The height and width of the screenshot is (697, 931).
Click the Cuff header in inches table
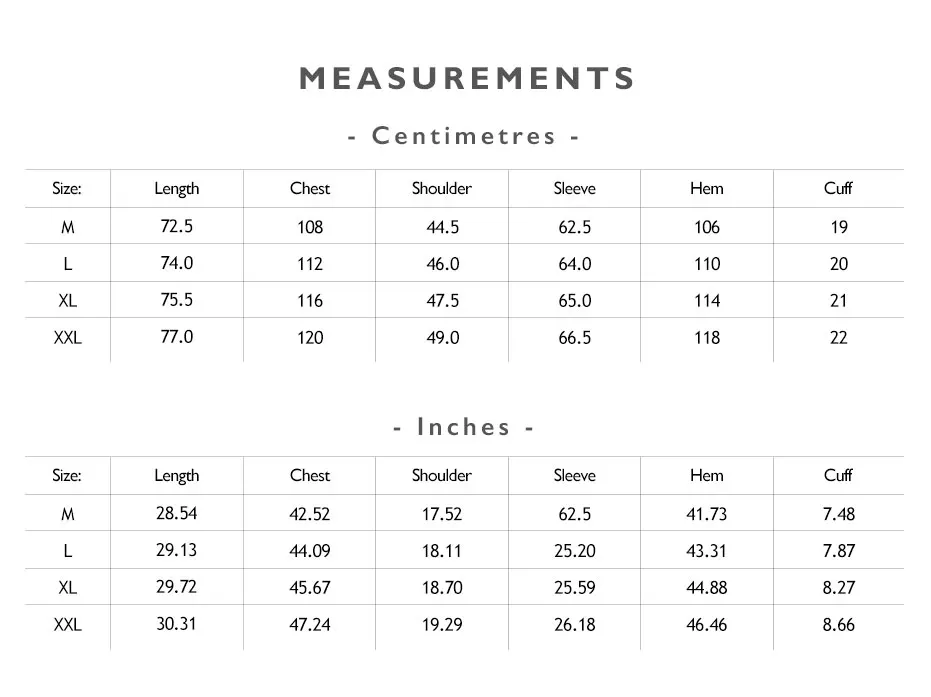point(838,475)
